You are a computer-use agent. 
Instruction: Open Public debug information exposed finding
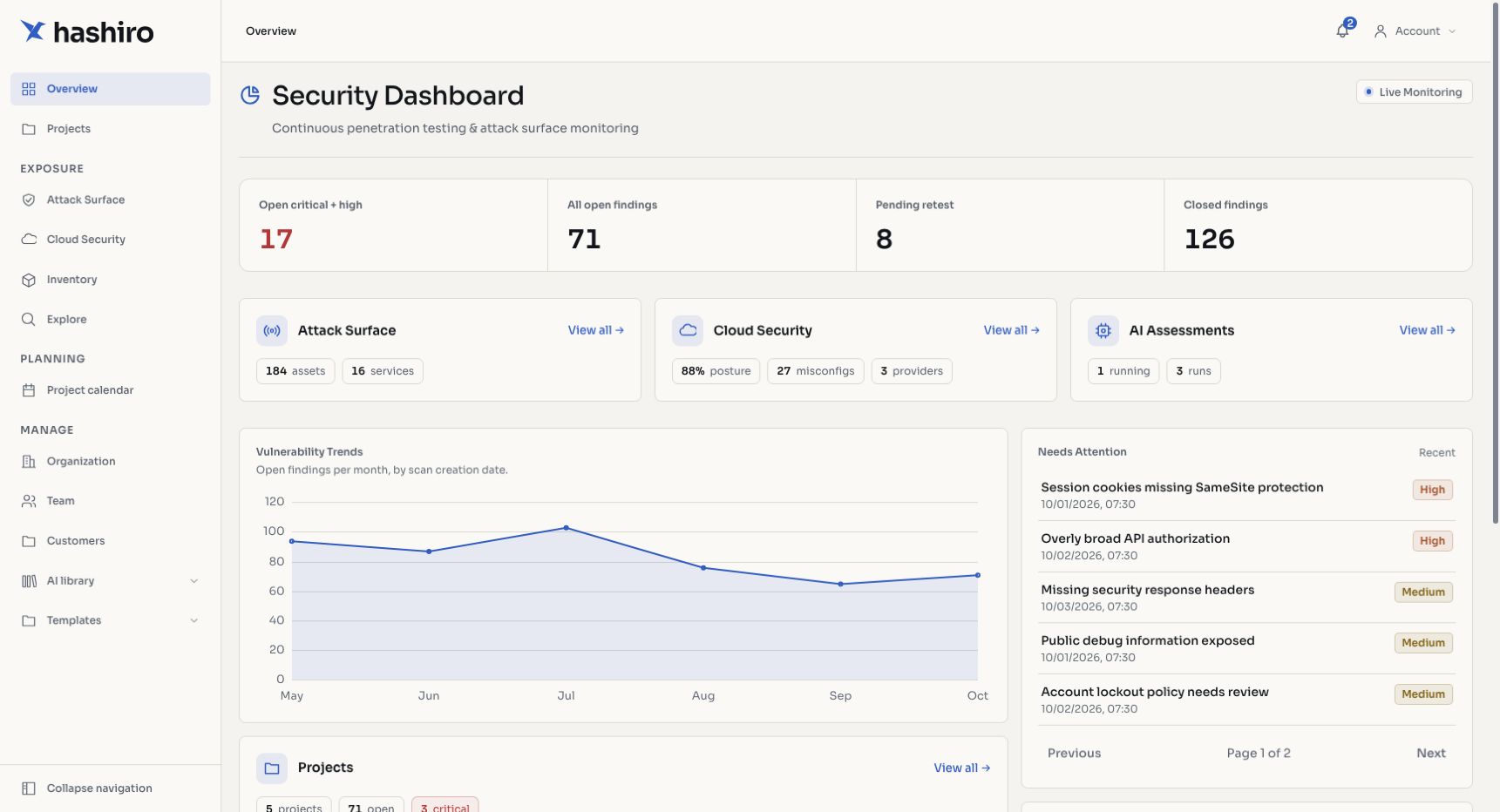pyautogui.click(x=1246, y=648)
